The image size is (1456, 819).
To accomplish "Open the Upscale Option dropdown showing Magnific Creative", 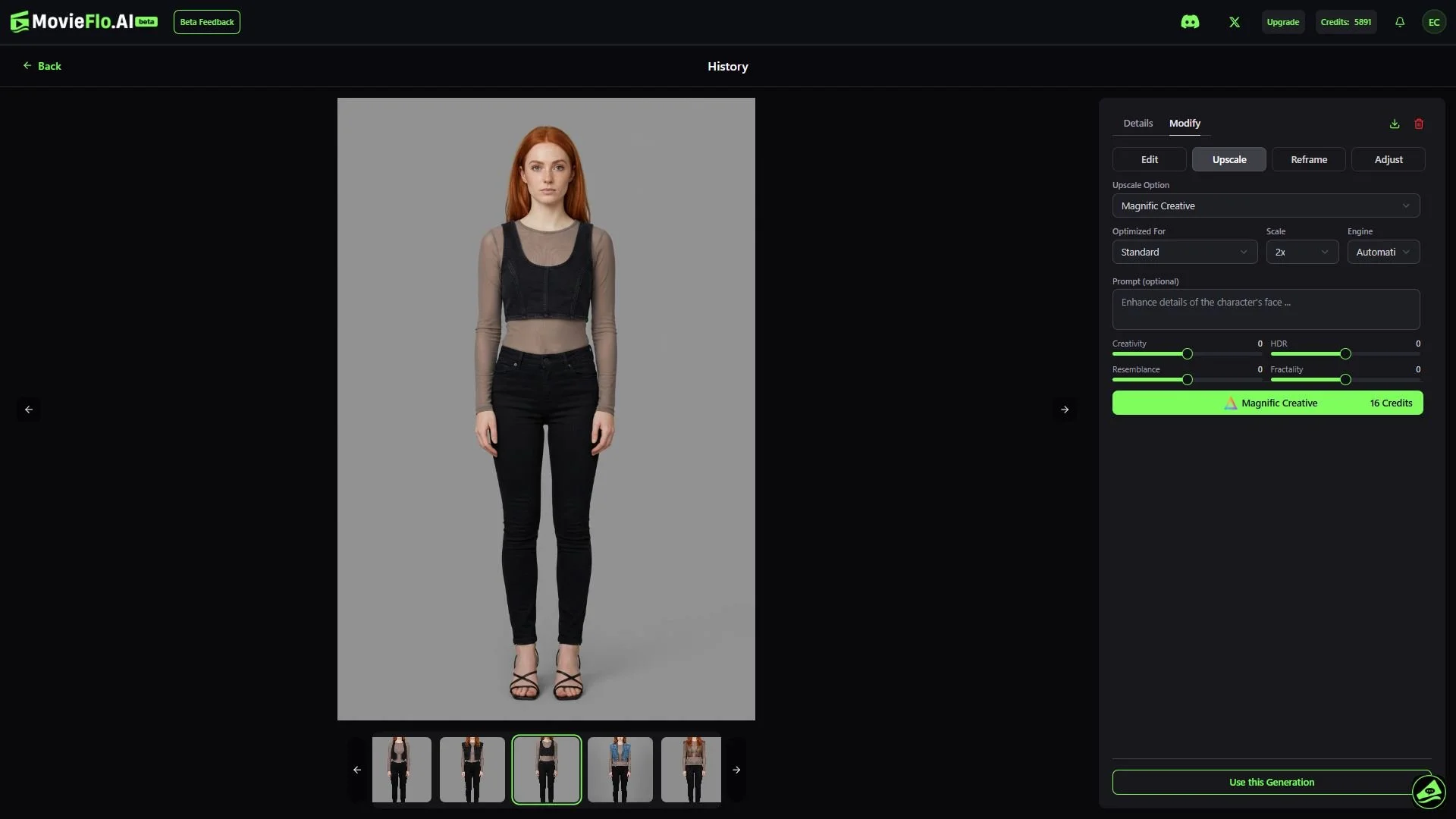I will (1266, 206).
